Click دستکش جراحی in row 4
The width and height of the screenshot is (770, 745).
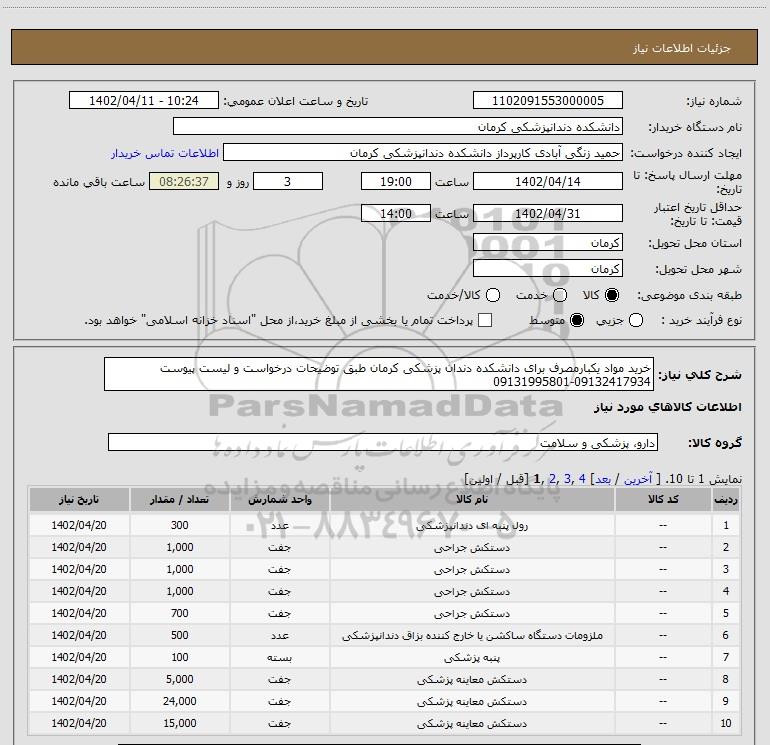point(472,591)
